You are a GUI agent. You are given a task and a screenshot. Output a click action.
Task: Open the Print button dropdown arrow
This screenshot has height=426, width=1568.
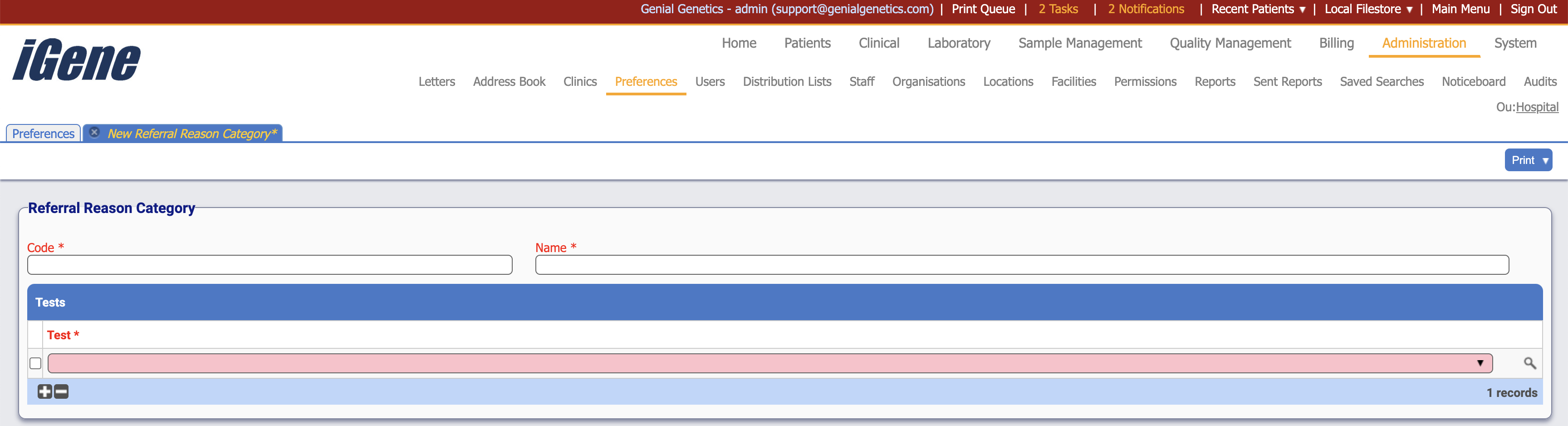tap(1544, 160)
